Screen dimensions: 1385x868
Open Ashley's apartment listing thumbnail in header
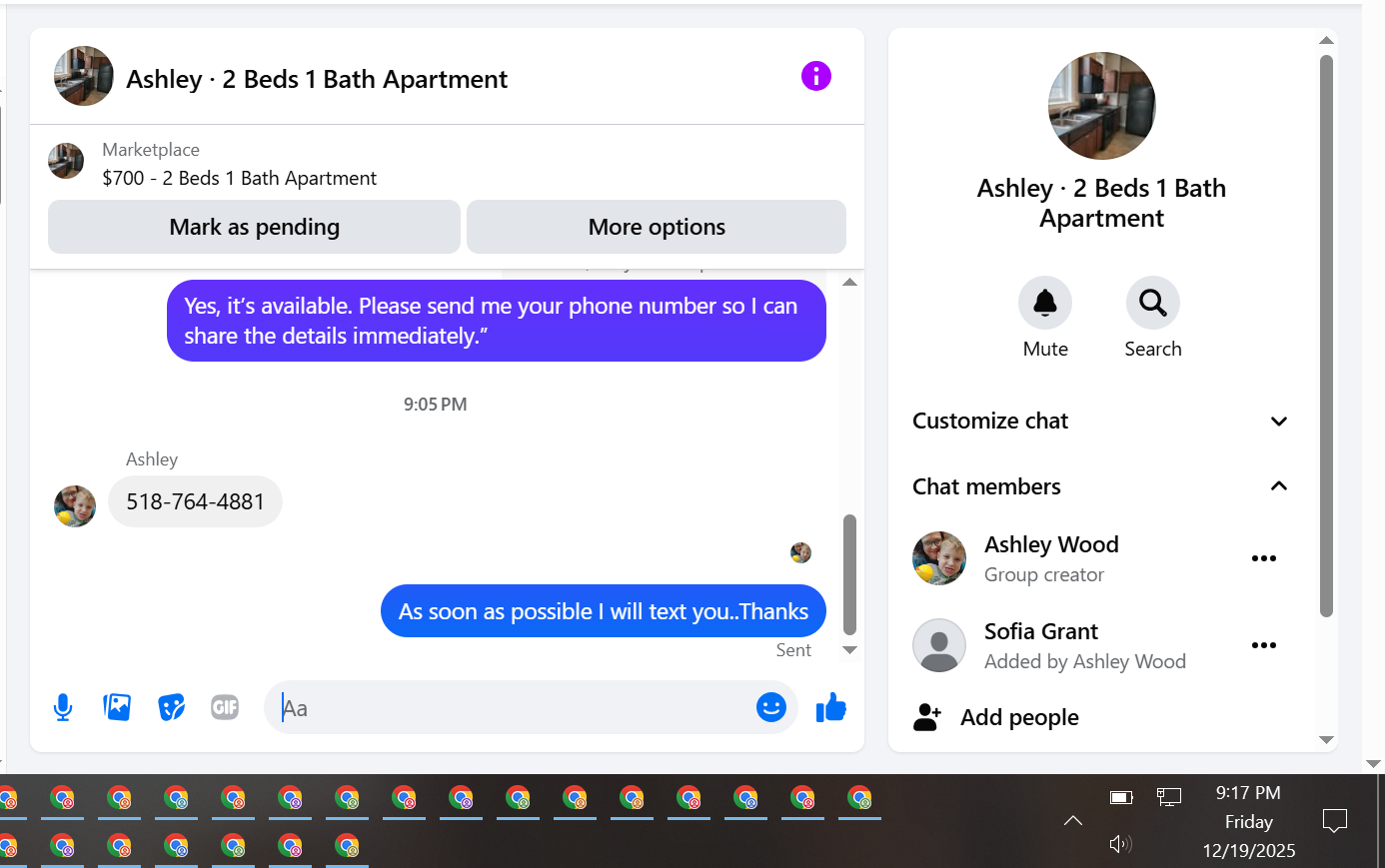click(84, 76)
